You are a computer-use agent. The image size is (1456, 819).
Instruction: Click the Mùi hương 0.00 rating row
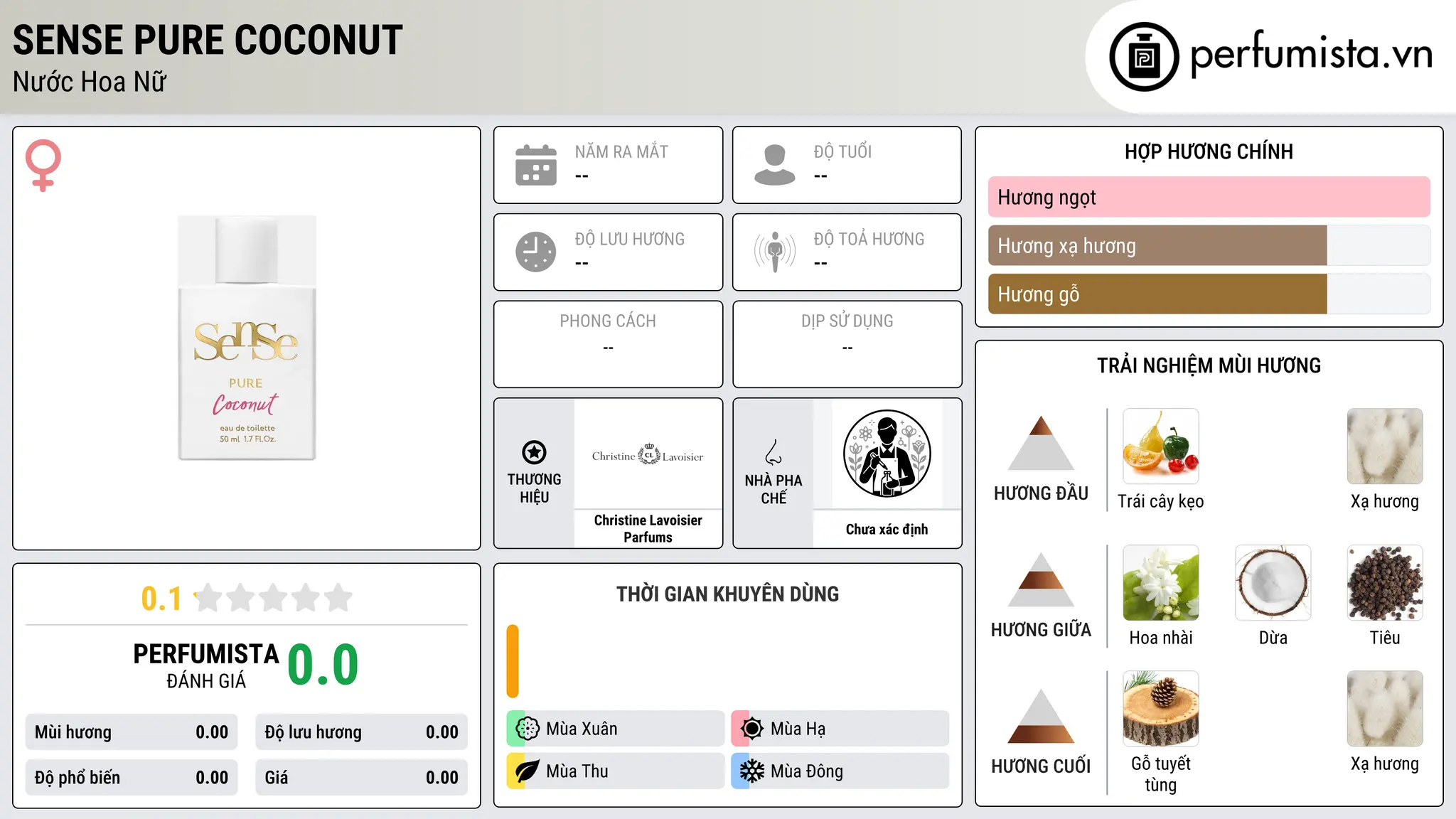132,732
